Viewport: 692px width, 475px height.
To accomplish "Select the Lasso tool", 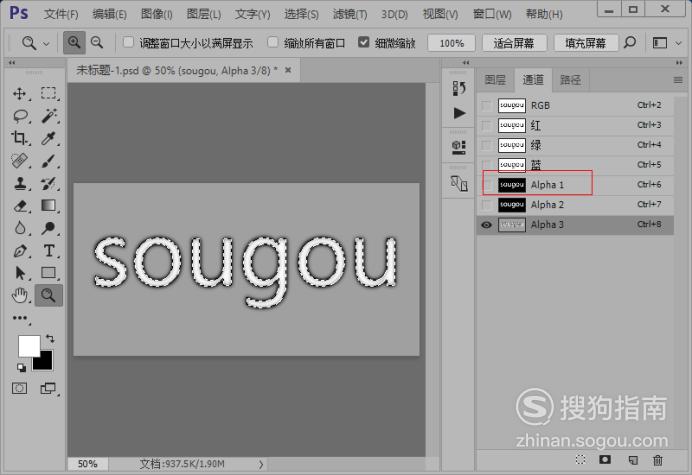I will pyautogui.click(x=19, y=116).
